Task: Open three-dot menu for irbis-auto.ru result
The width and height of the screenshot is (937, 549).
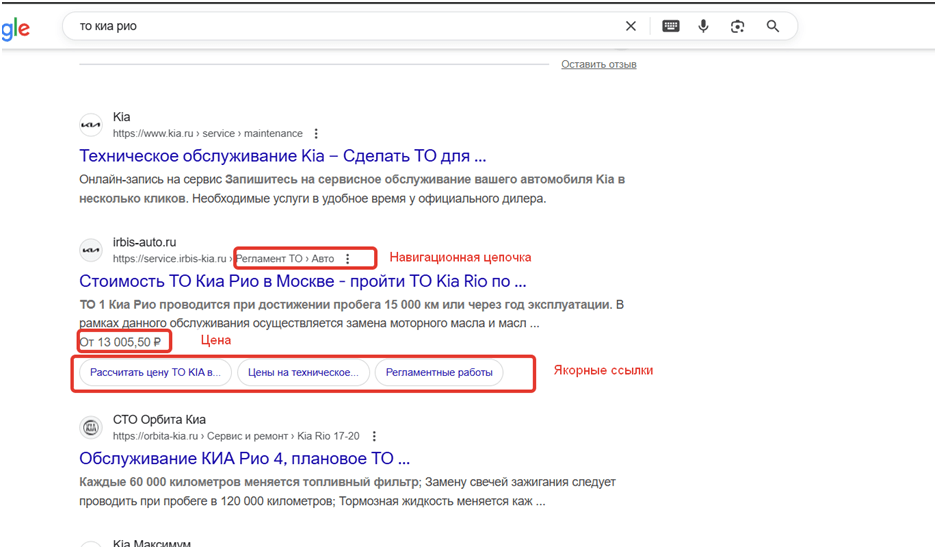Action: click(x=348, y=259)
